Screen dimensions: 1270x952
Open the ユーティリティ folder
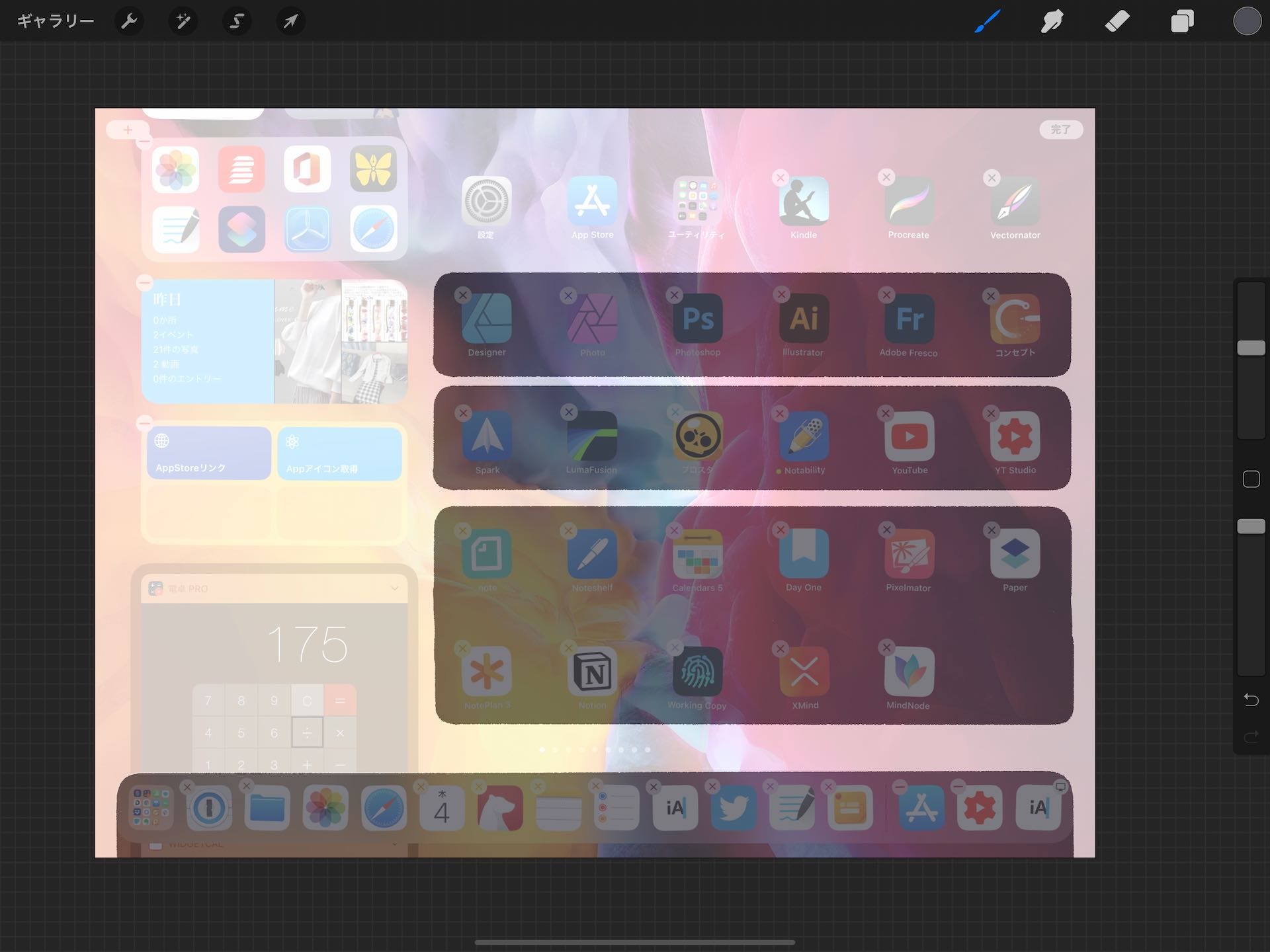coord(697,201)
